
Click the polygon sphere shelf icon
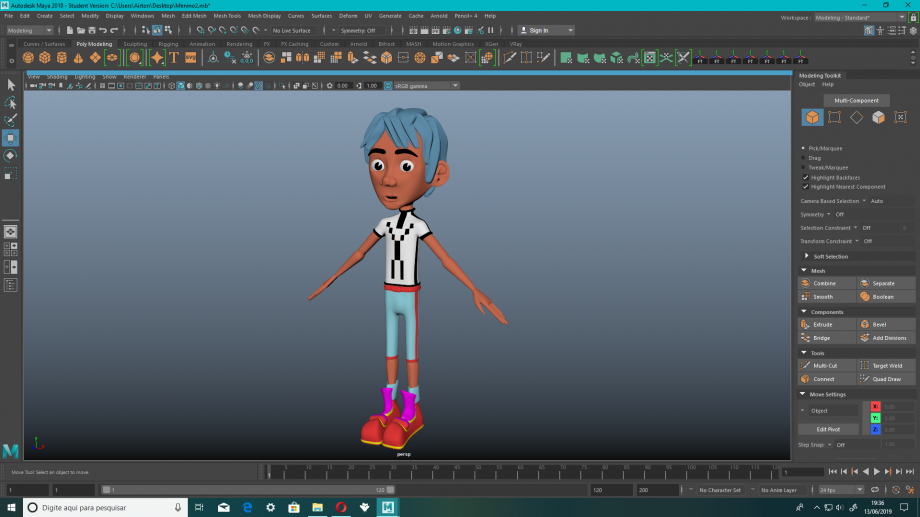[29, 58]
